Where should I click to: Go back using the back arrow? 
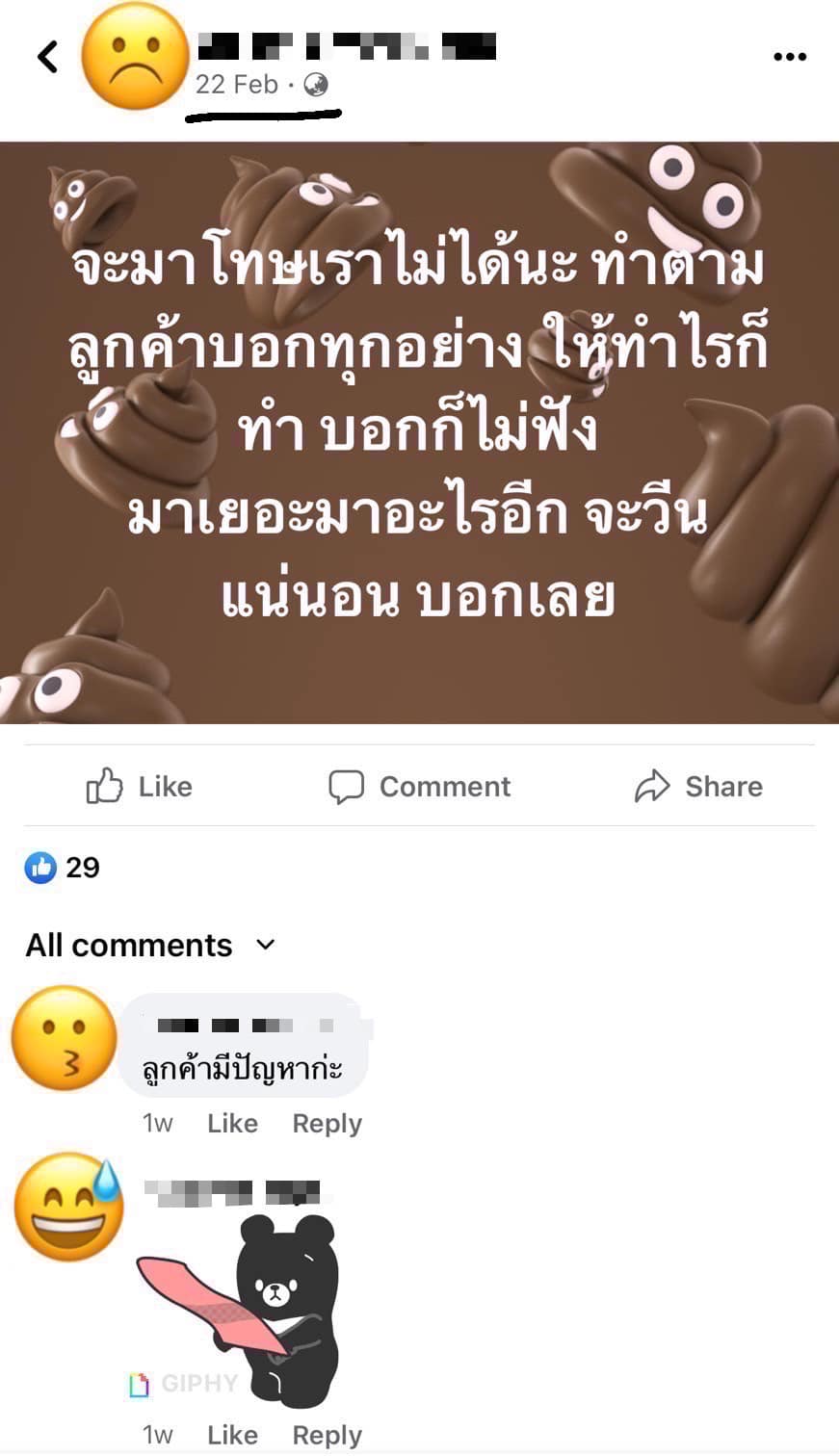click(47, 57)
